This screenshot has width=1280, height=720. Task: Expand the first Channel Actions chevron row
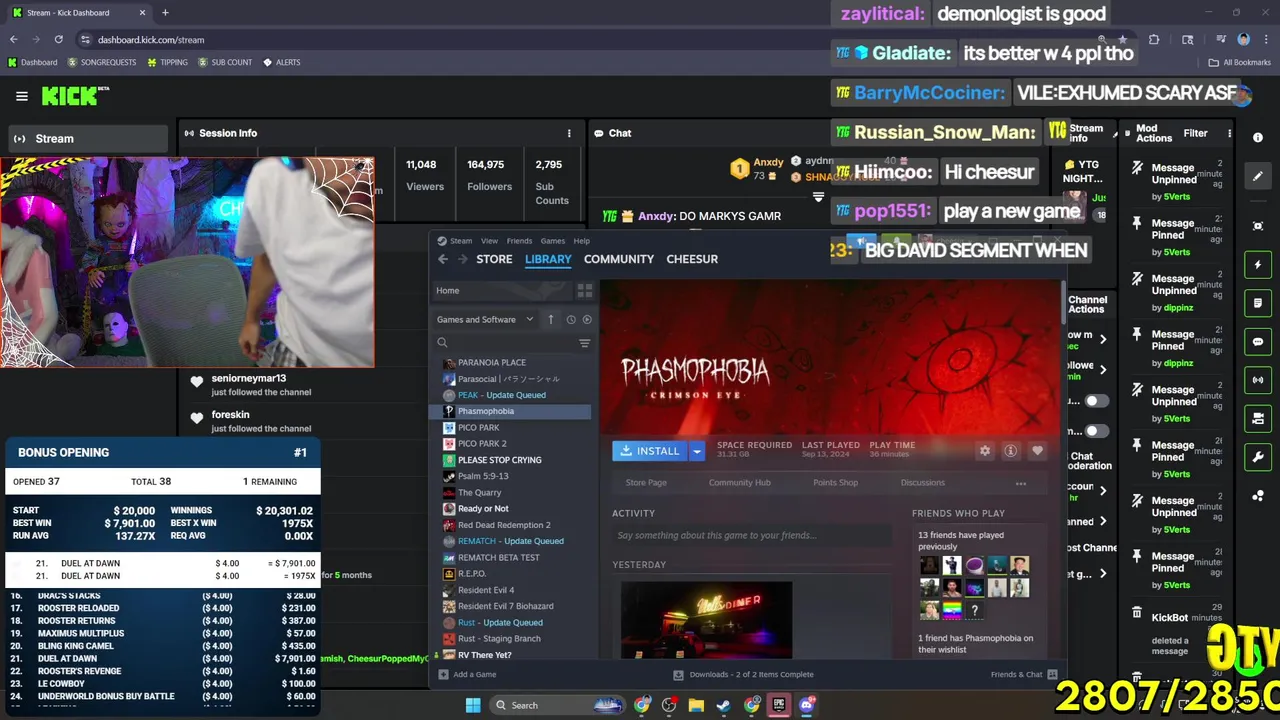(1103, 340)
